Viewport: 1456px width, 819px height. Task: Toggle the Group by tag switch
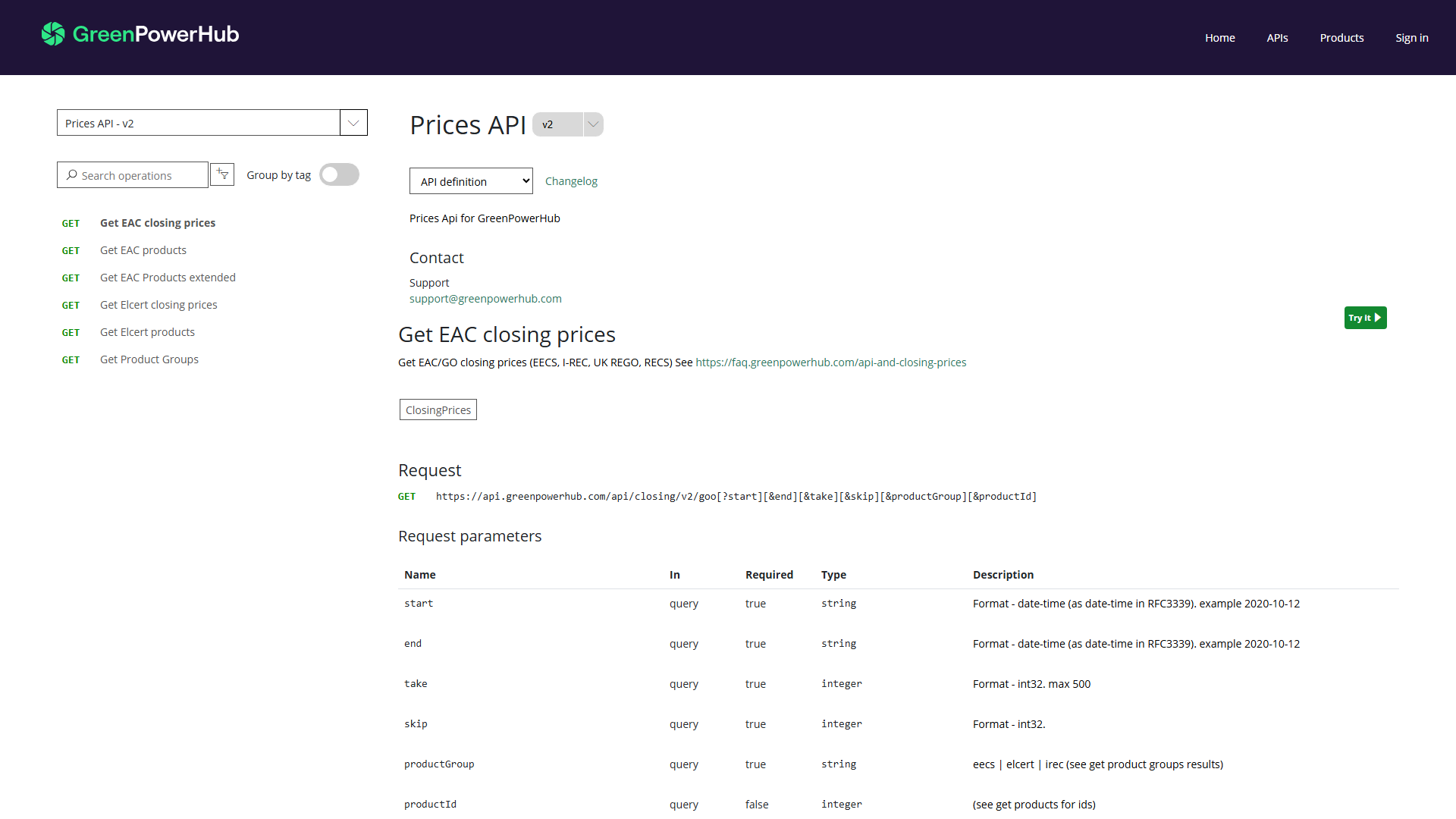click(339, 174)
